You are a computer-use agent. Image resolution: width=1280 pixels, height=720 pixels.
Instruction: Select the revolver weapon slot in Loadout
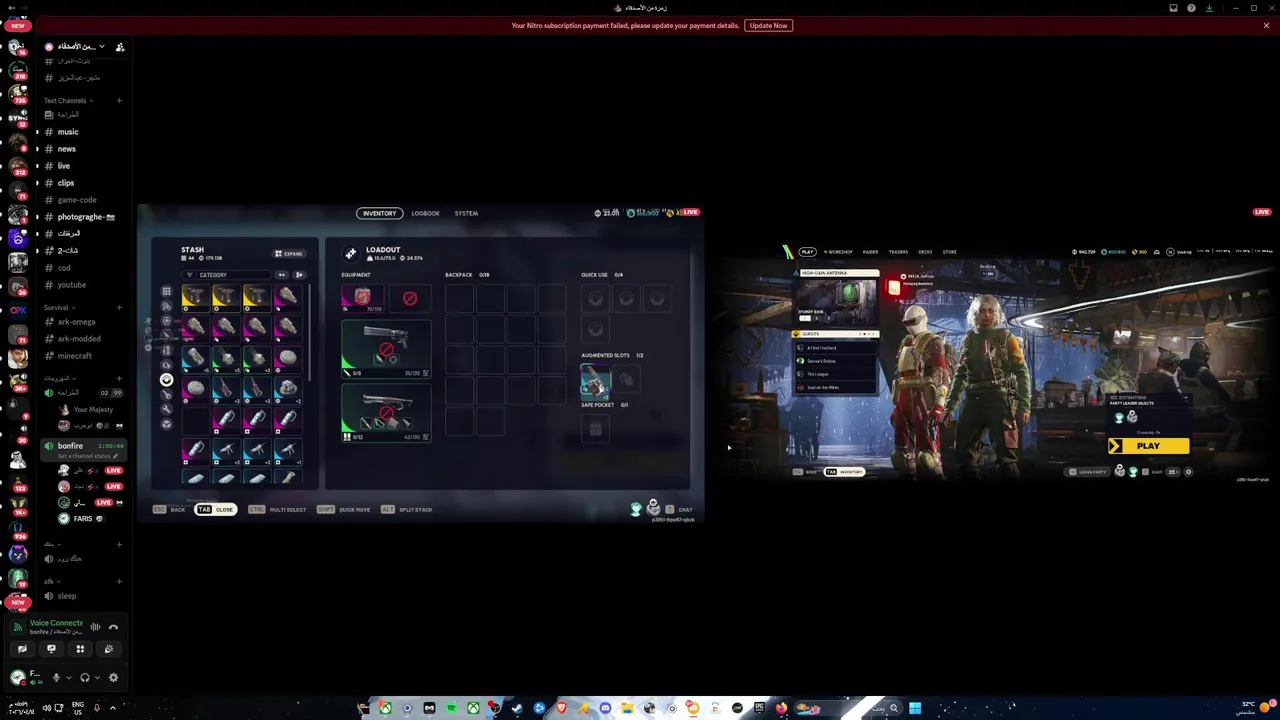click(386, 349)
